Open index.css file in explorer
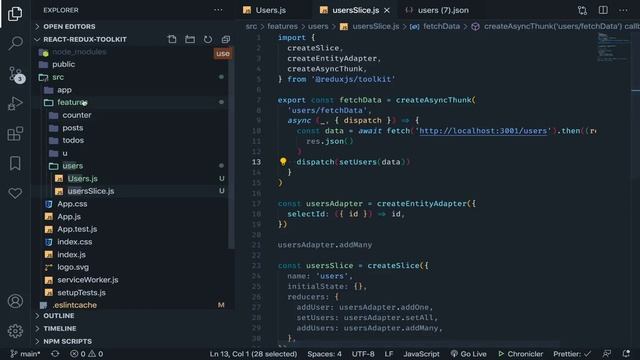640x360 pixels. click(x=74, y=242)
